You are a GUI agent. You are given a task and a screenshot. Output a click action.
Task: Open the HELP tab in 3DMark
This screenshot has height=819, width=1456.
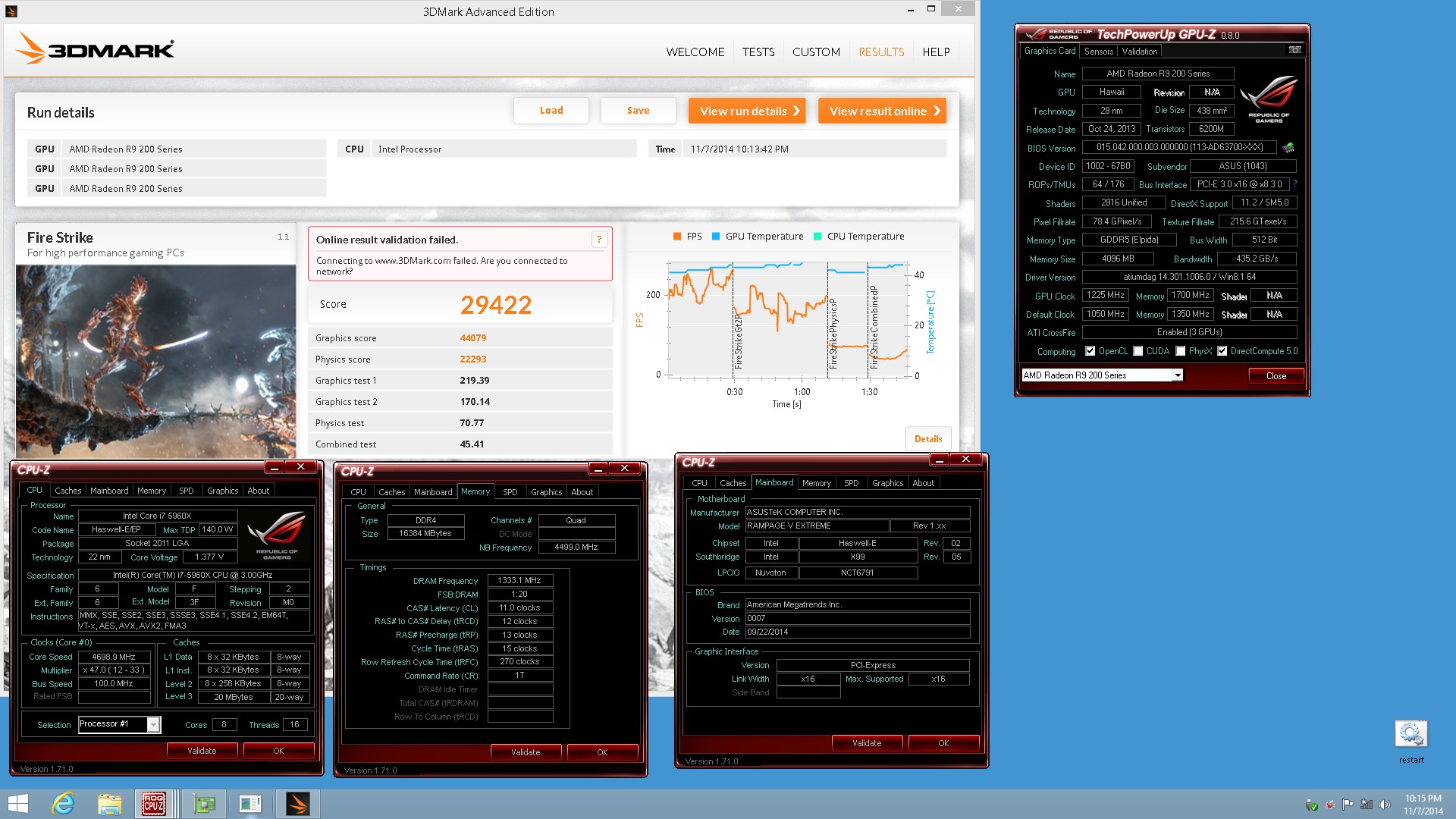(936, 52)
